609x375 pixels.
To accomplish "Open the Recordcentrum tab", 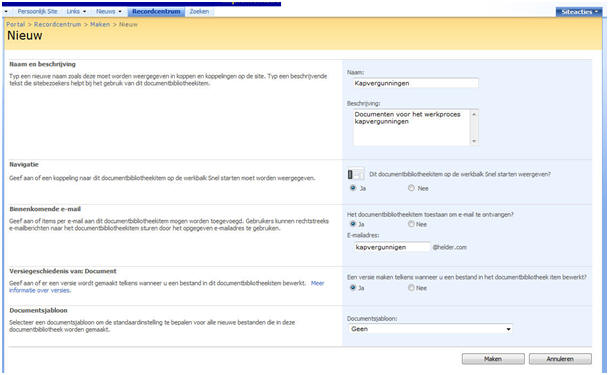I will click(x=156, y=12).
